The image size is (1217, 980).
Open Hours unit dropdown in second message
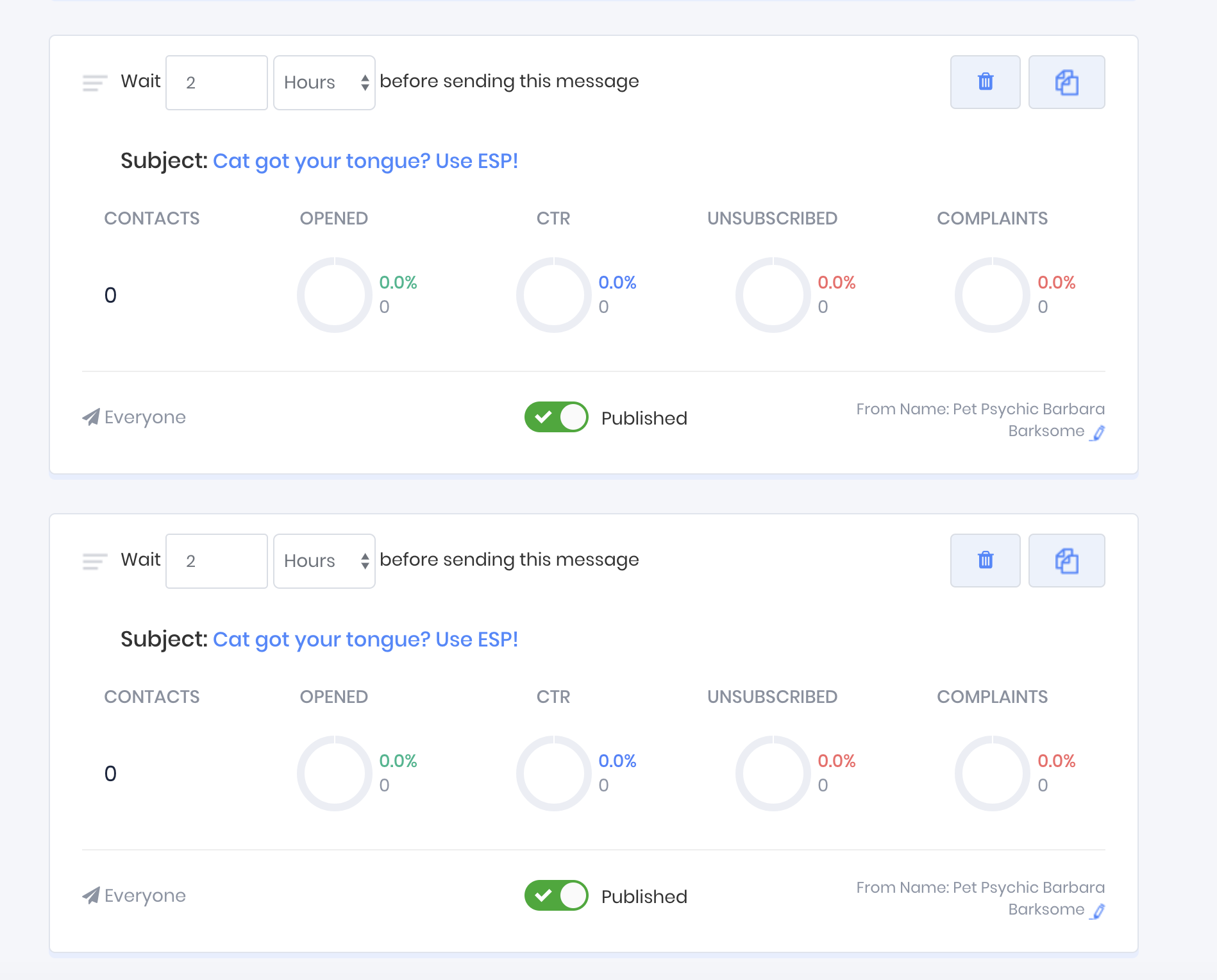click(x=324, y=561)
